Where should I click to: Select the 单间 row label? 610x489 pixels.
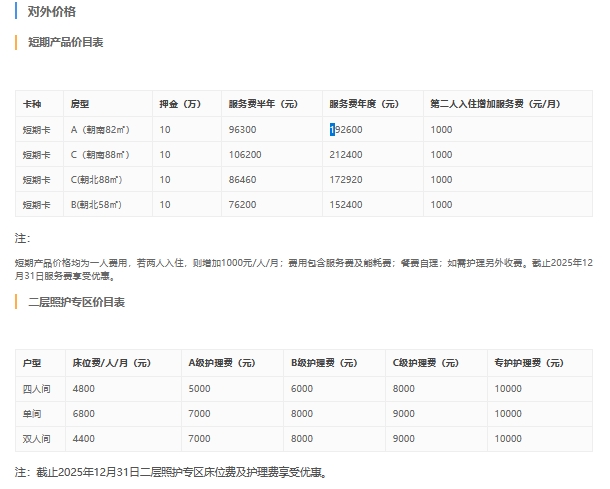tap(32, 414)
